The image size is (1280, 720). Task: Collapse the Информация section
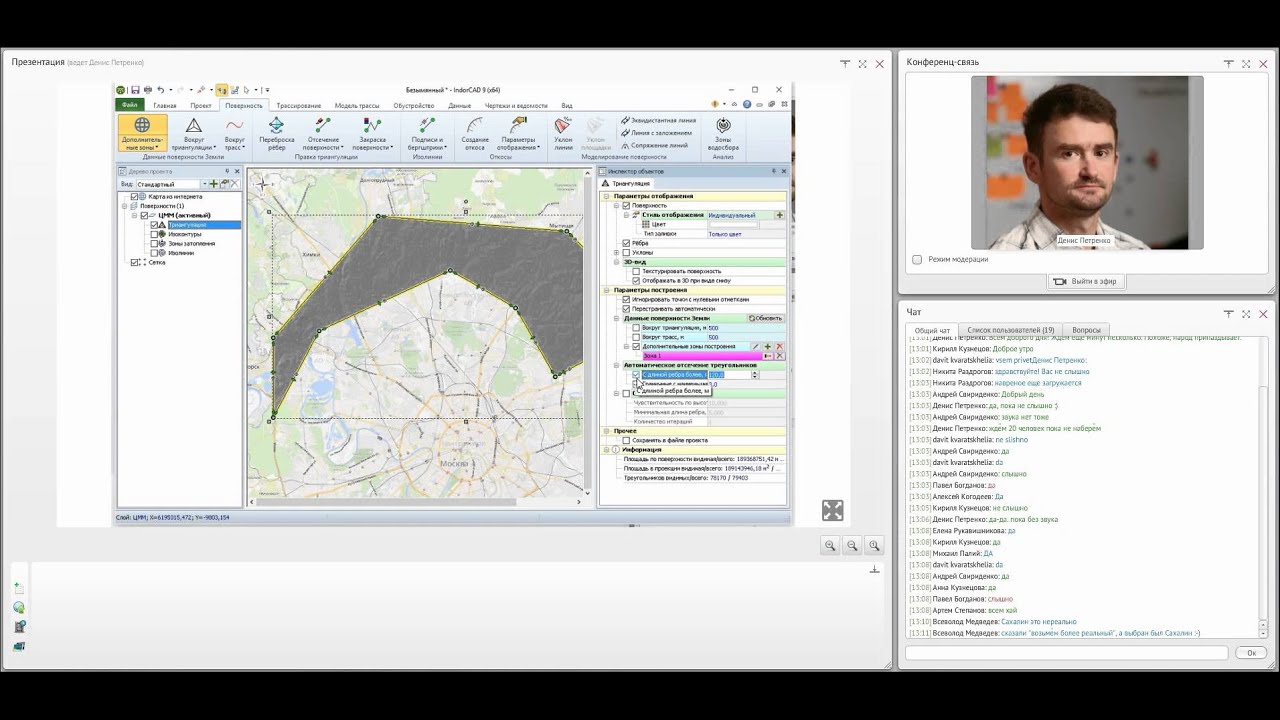pyautogui.click(x=606, y=450)
